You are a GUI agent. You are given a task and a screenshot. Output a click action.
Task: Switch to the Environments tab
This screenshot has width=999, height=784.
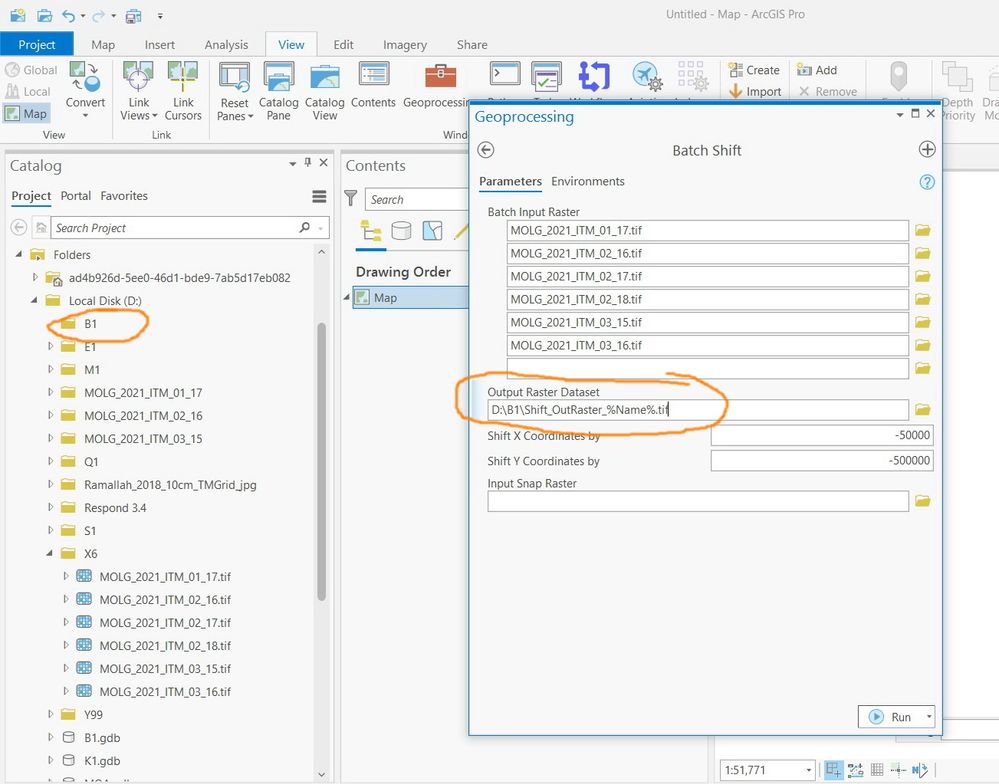point(588,181)
